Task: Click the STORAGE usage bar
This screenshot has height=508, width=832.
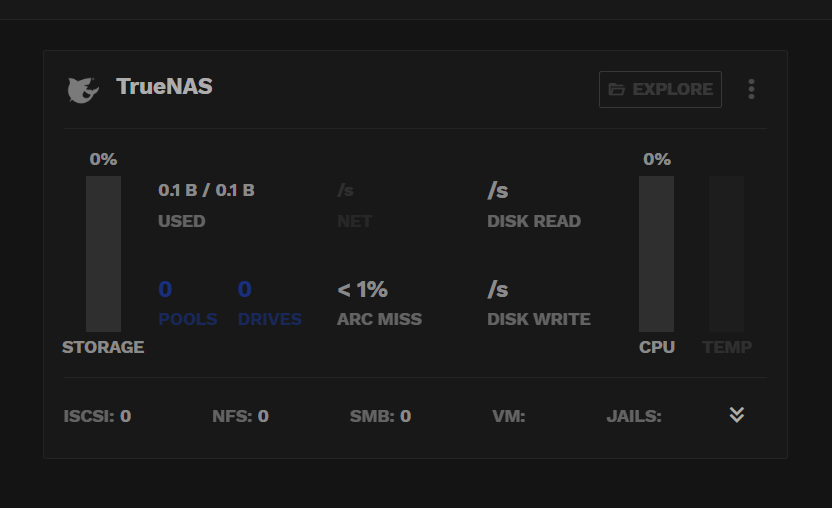Action: (x=103, y=254)
